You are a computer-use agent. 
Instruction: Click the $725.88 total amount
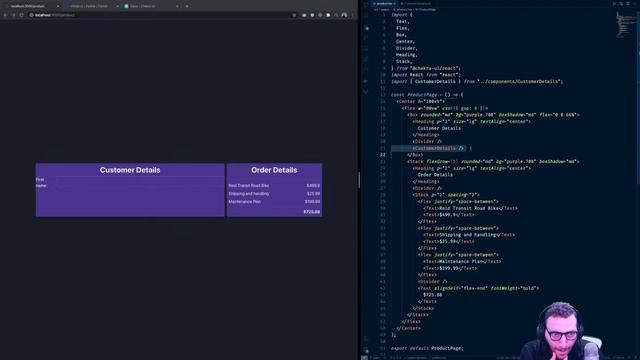coord(312,212)
